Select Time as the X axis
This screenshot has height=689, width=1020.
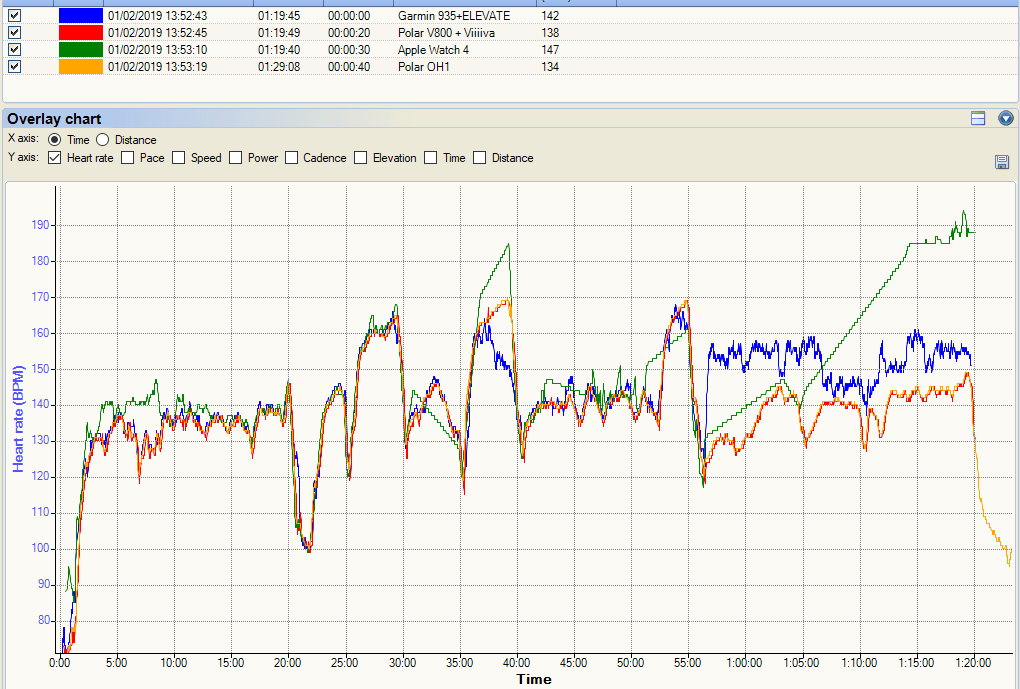click(55, 140)
